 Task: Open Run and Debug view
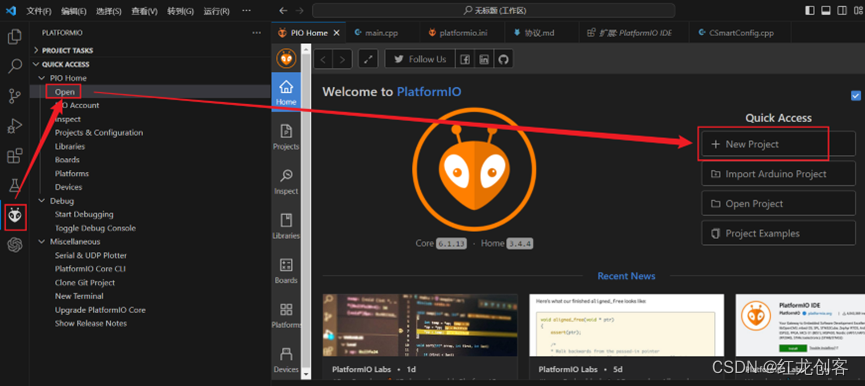point(15,126)
